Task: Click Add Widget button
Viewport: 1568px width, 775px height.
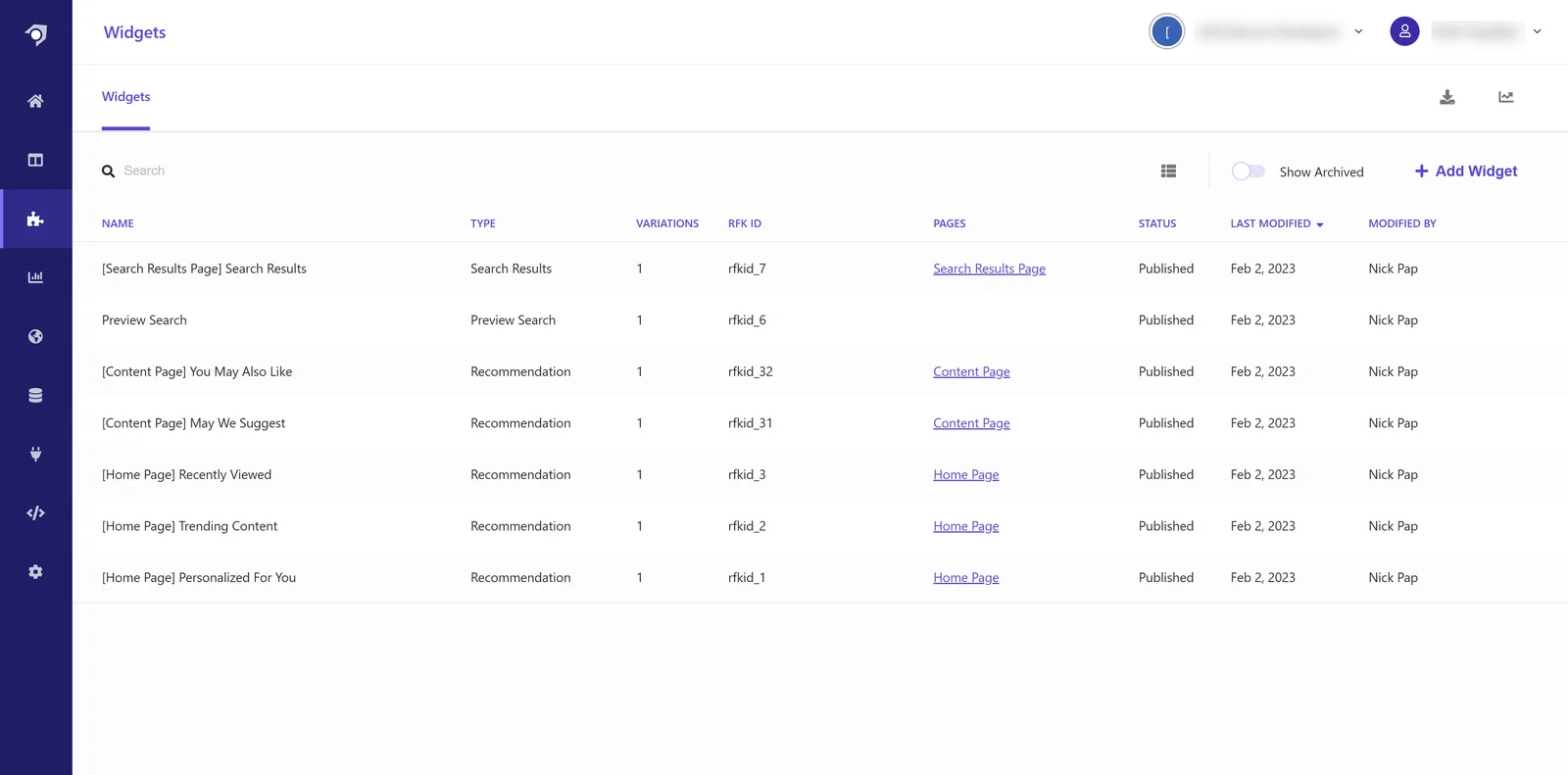Action: (x=1466, y=170)
